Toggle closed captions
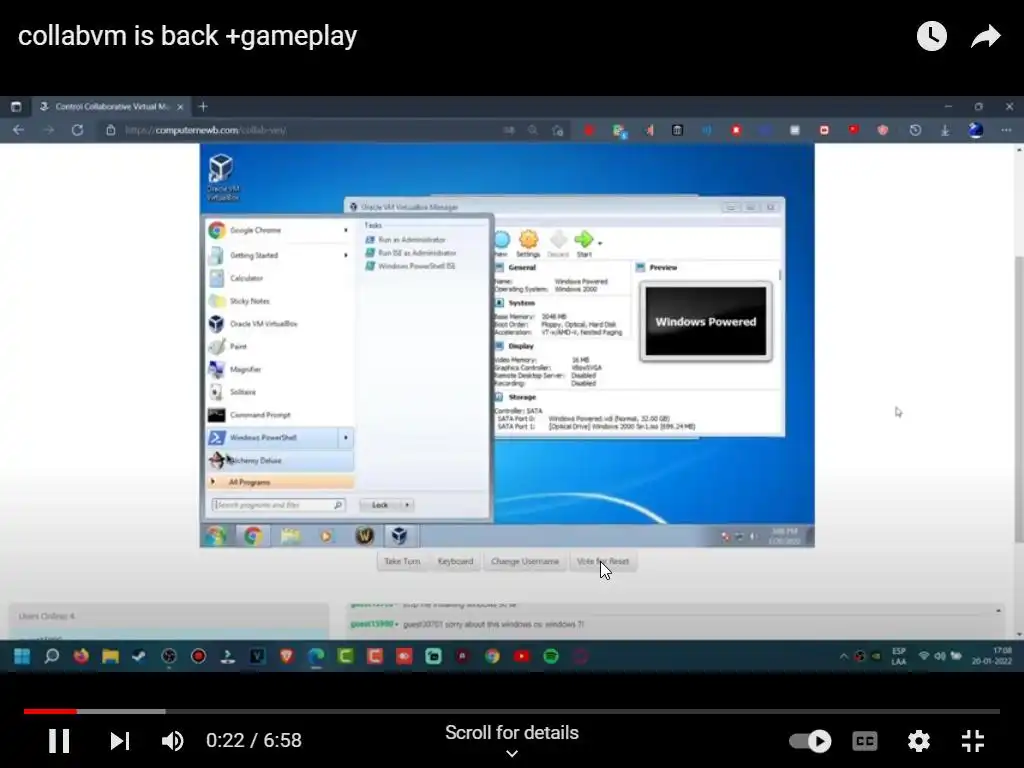This screenshot has width=1024, height=768. 865,741
